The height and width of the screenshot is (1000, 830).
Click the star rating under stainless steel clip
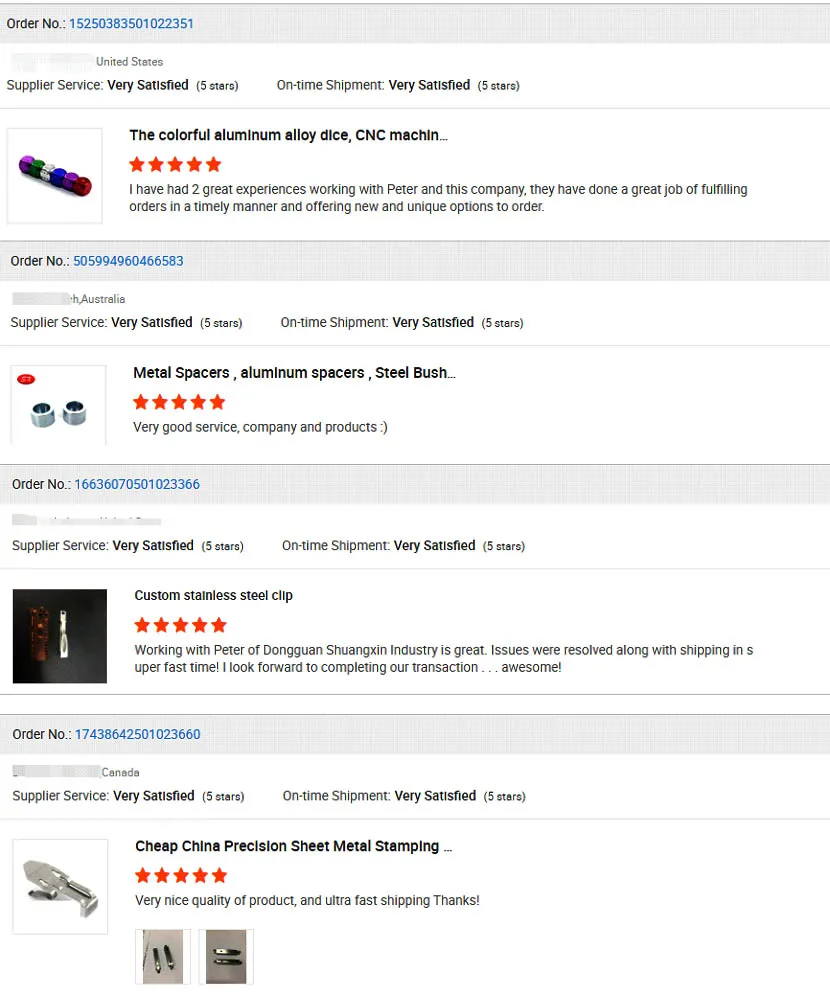coord(181,625)
